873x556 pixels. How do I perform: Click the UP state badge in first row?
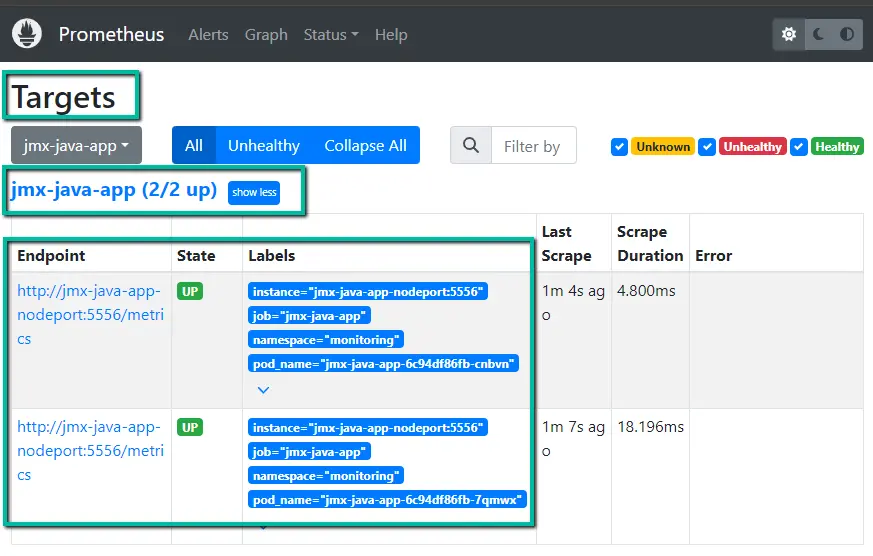click(189, 291)
